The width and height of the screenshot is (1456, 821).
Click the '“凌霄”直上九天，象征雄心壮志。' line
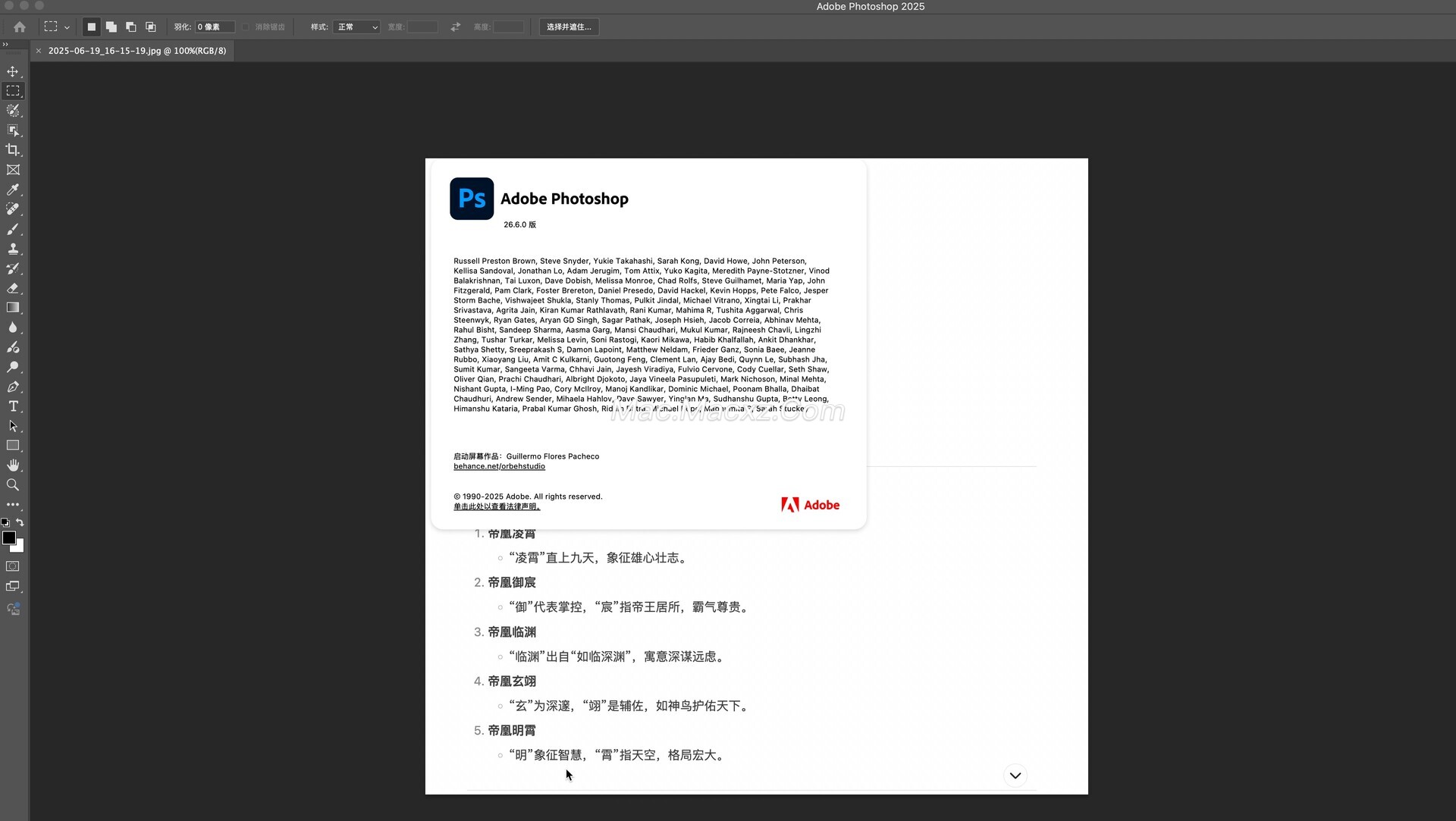[x=599, y=558]
